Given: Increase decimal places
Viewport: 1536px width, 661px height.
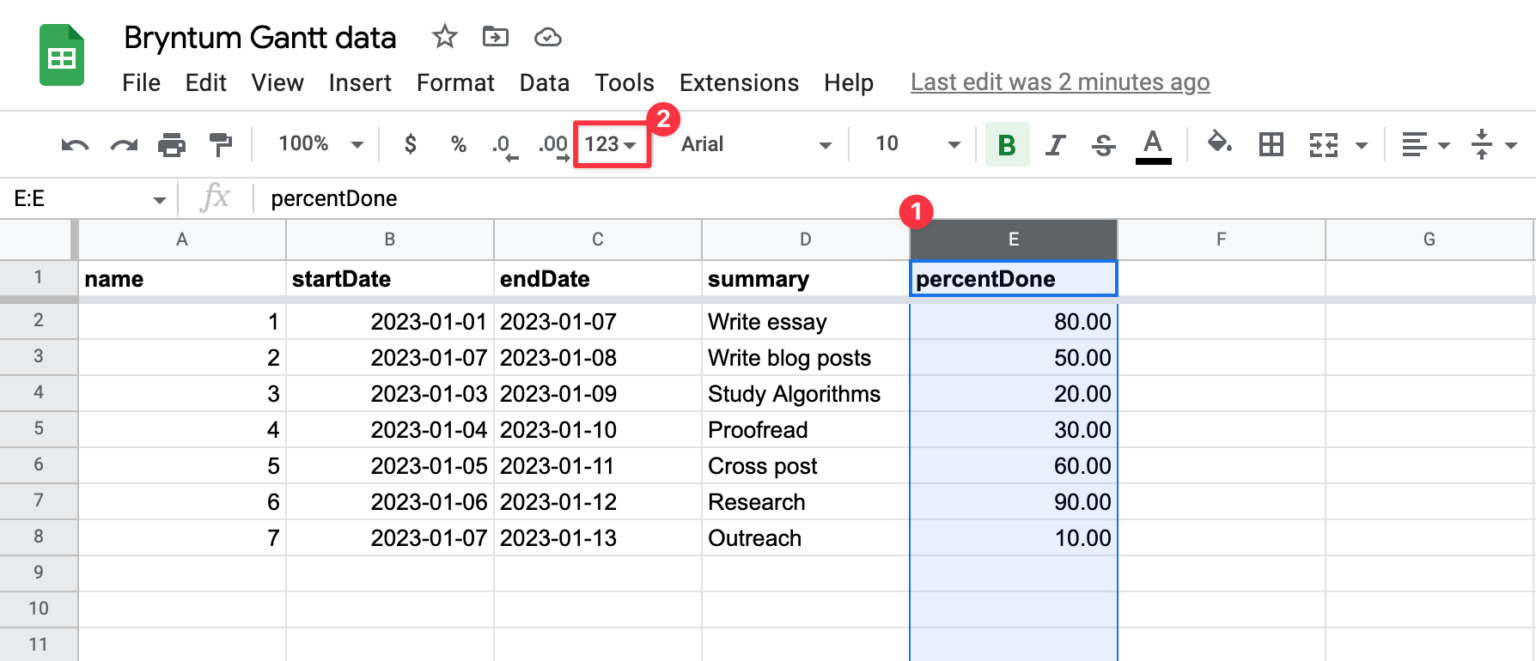Looking at the screenshot, I should pos(551,144).
